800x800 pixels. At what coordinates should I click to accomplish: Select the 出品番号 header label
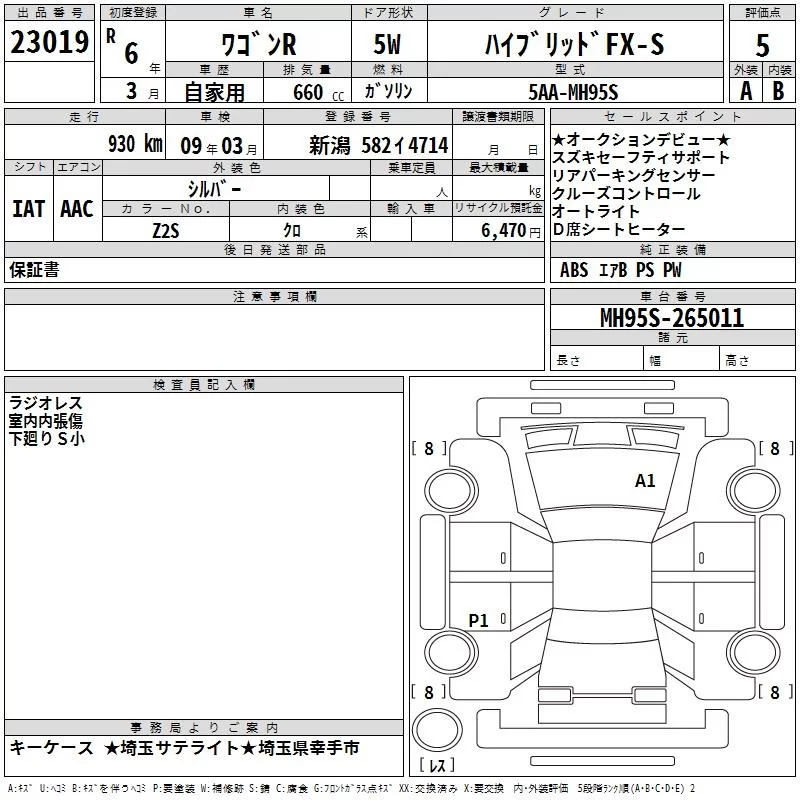49,13
